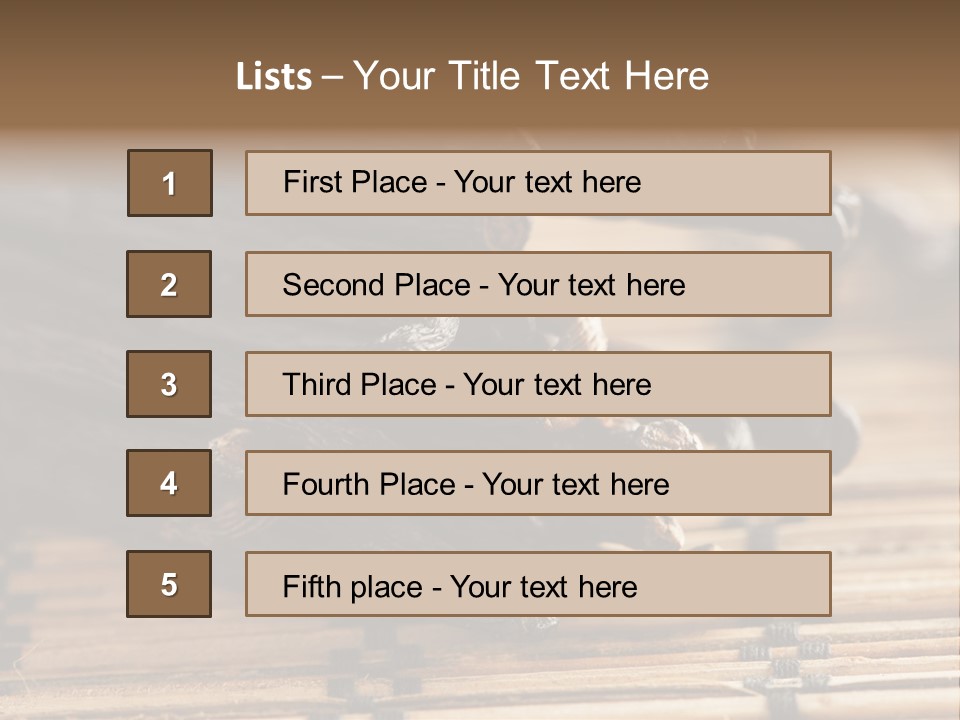Image resolution: width=960 pixels, height=720 pixels.
Task: Click the number 5 box
Action: tap(169, 584)
